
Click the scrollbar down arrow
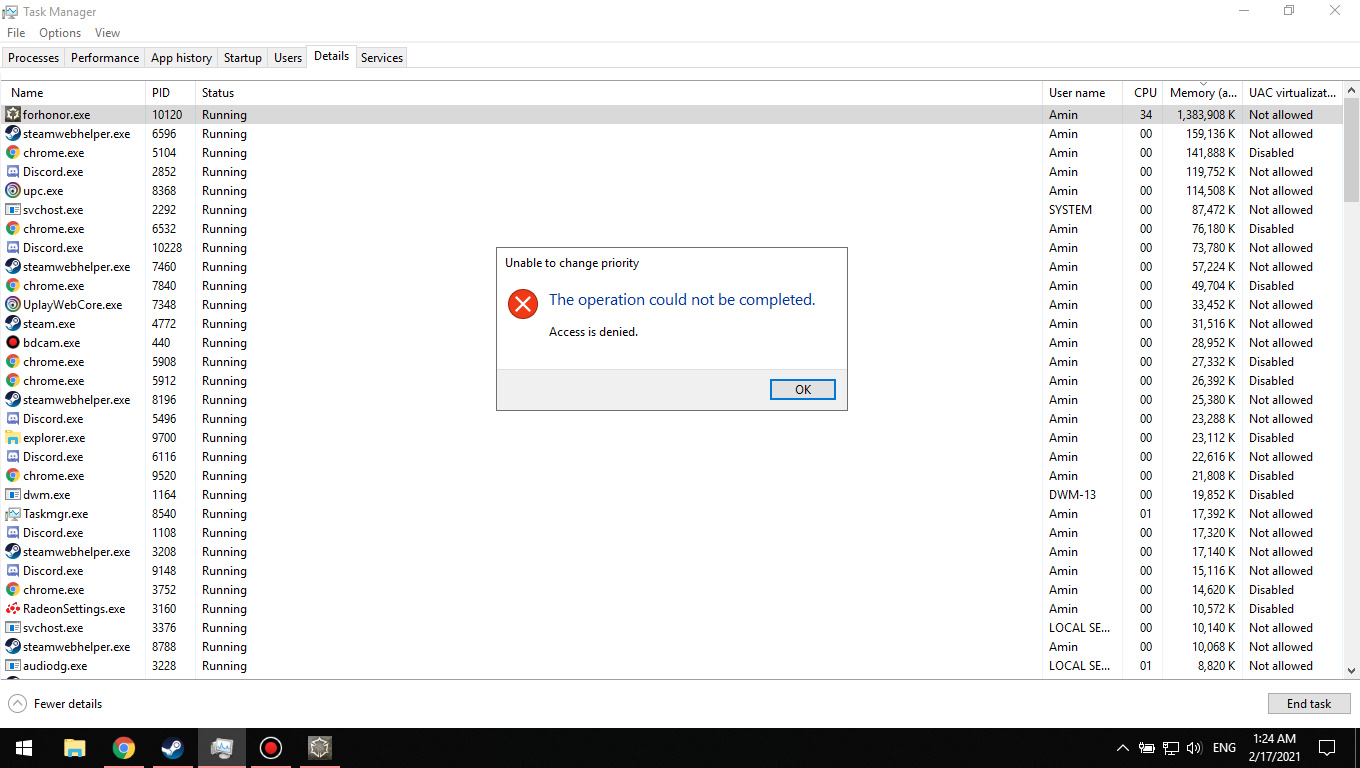[x=1351, y=671]
